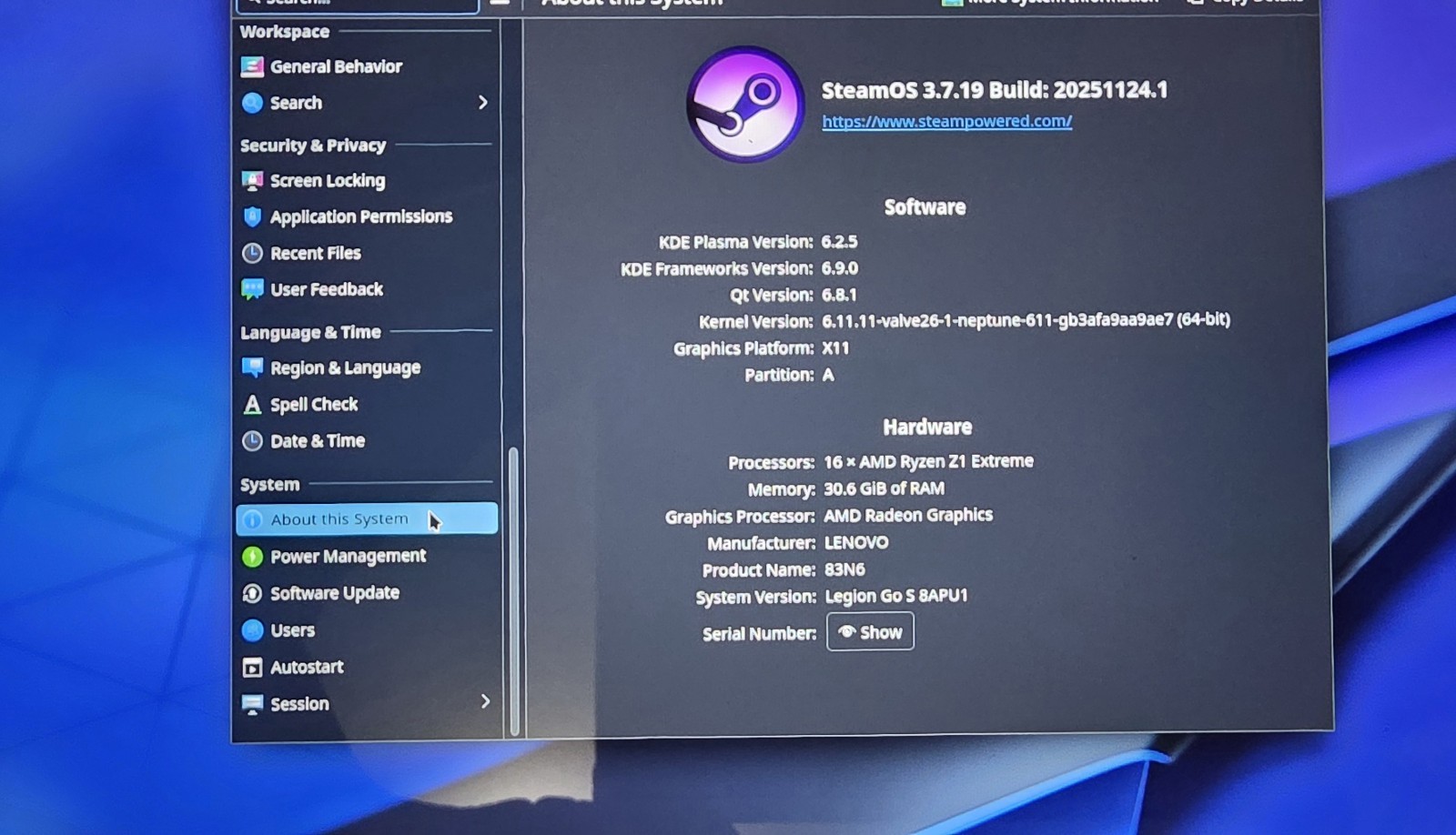Viewport: 1456px width, 835px height.
Task: Show the hidden serial number
Action: click(870, 632)
